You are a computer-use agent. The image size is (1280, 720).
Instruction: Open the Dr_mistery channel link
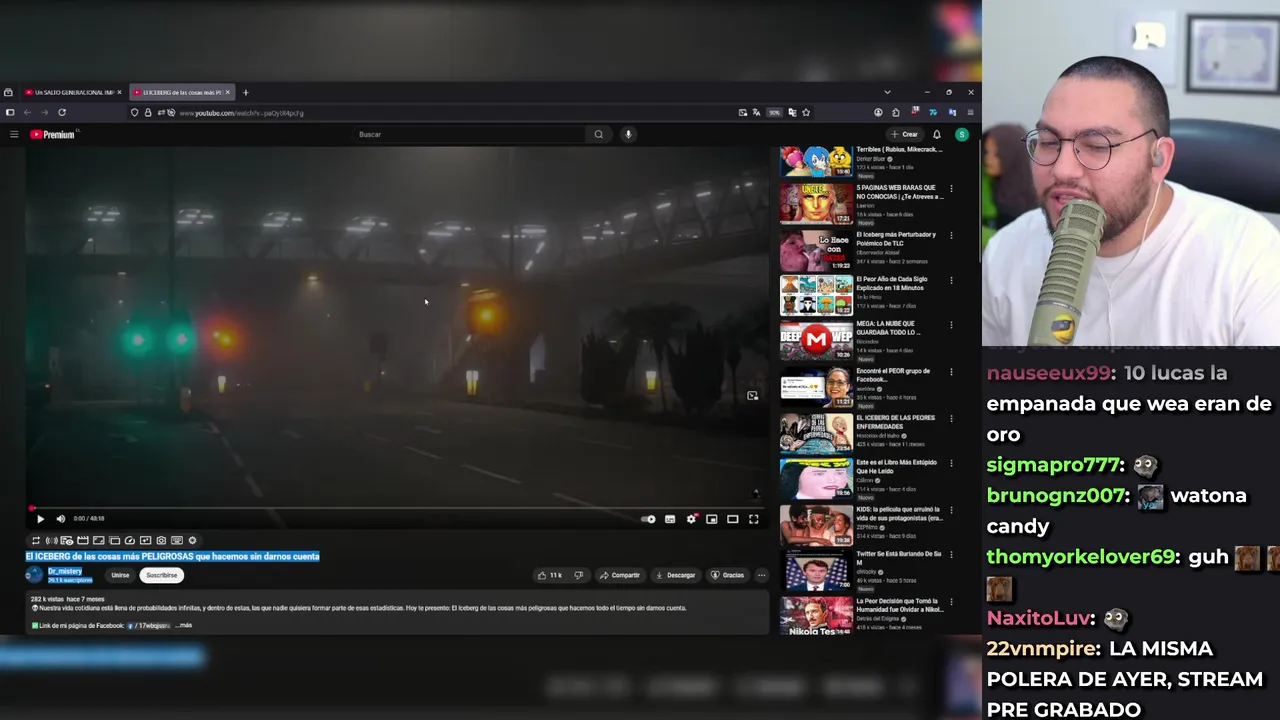tap(65, 571)
